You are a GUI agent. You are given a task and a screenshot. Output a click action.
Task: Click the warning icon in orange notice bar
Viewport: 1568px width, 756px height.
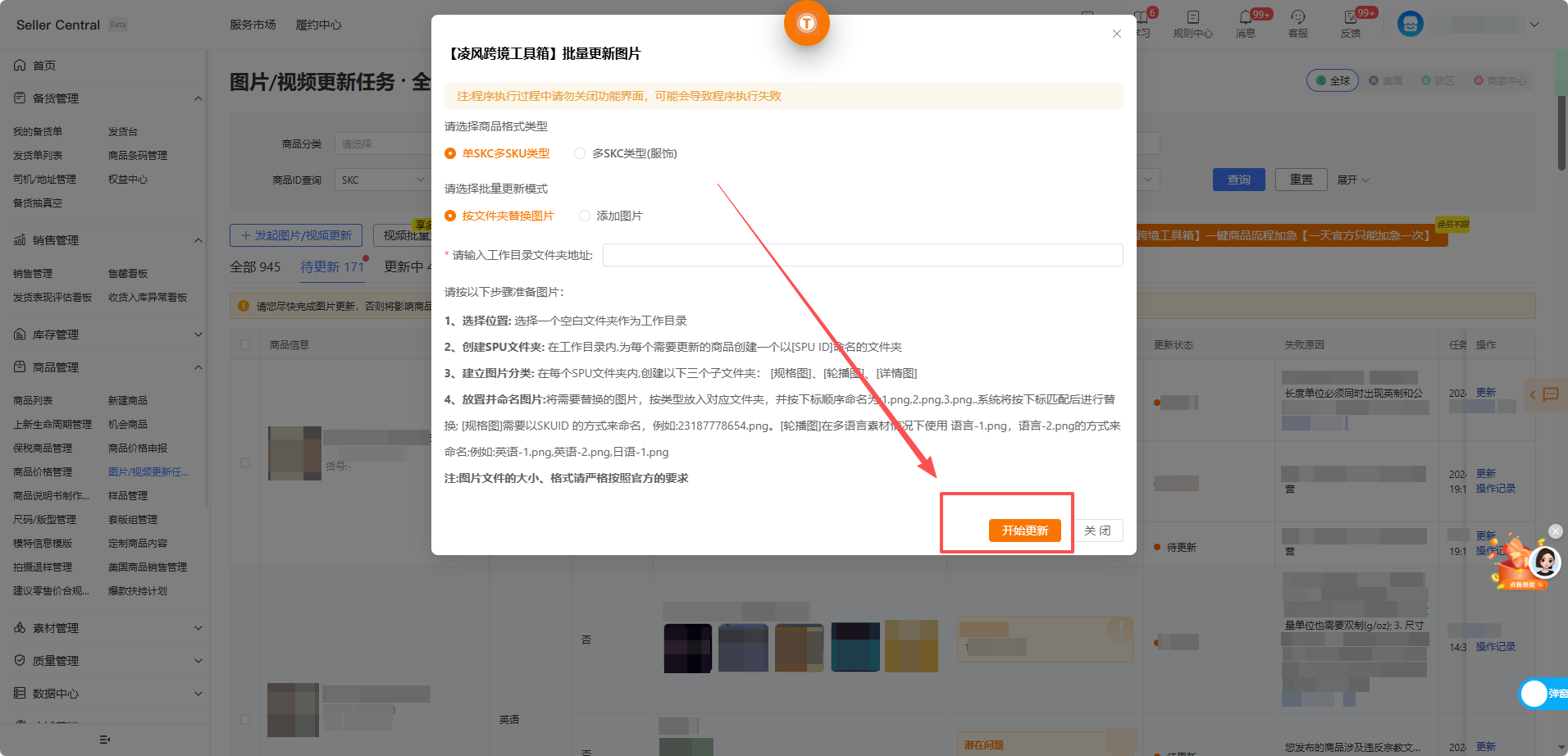coord(244,306)
